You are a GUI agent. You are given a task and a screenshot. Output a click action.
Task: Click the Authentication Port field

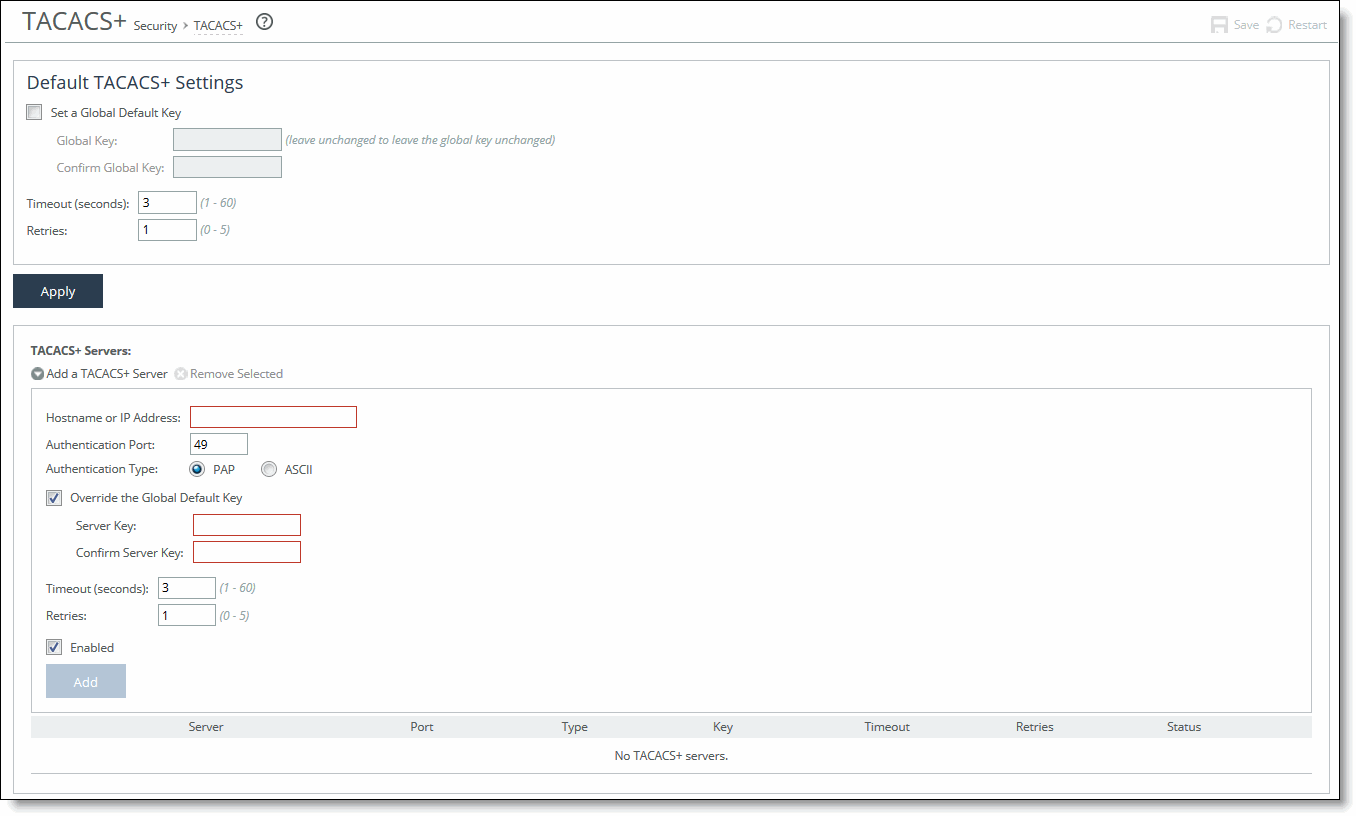click(218, 443)
